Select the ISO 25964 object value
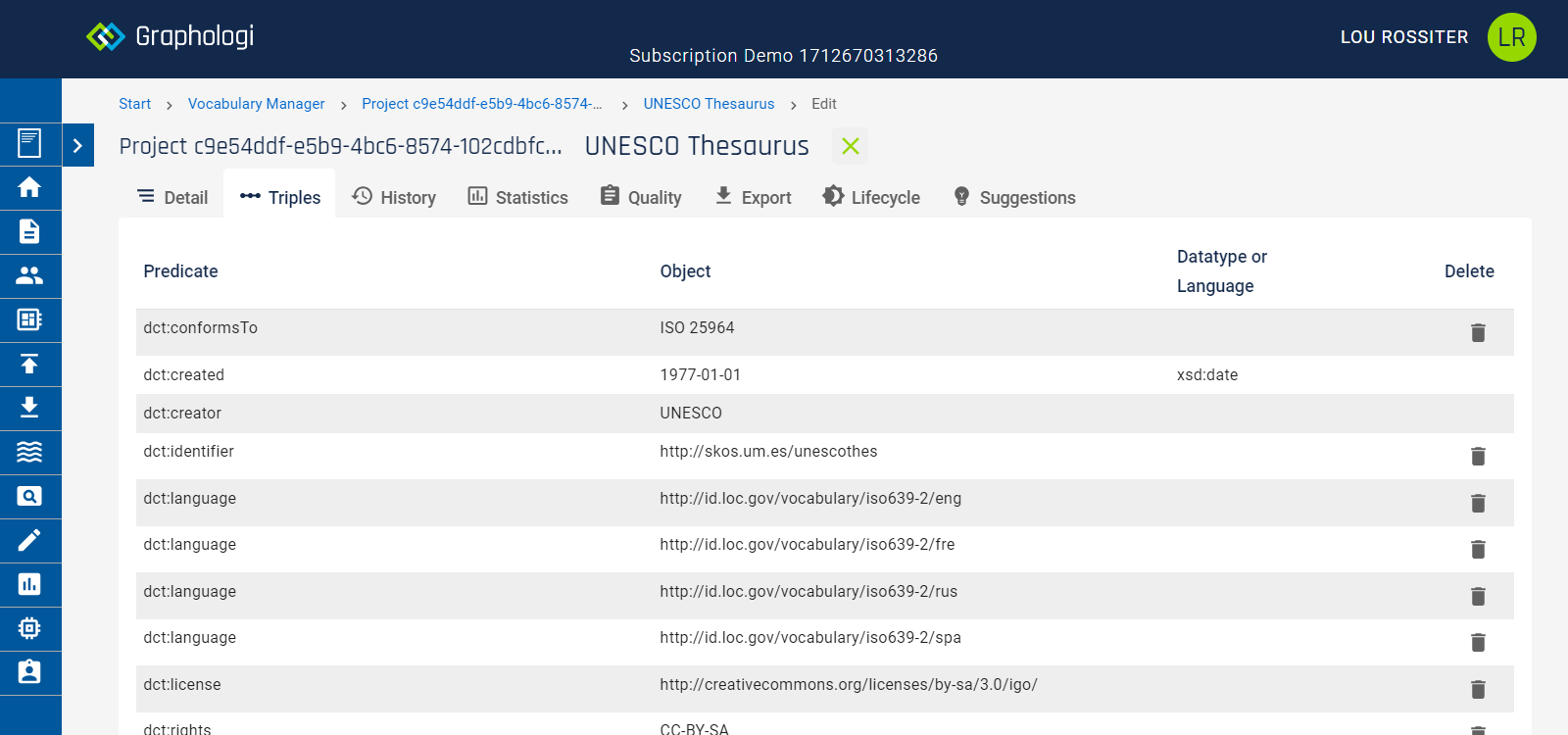The height and width of the screenshot is (735, 1568). point(697,327)
